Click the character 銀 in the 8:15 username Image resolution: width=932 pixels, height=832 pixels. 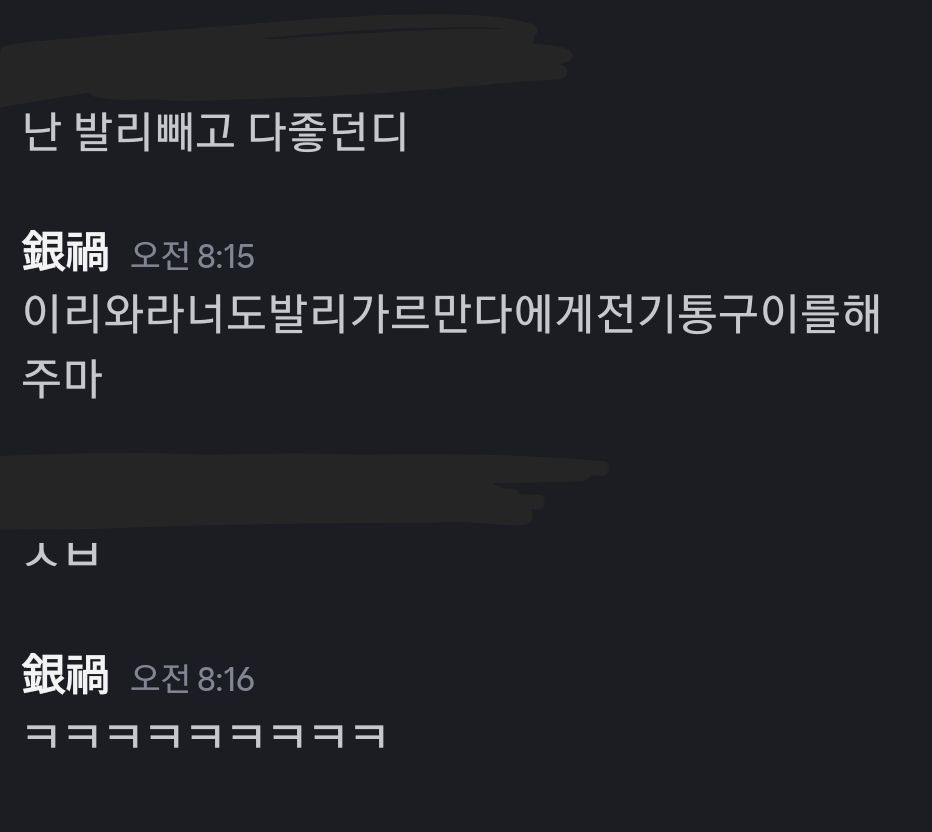43,252
